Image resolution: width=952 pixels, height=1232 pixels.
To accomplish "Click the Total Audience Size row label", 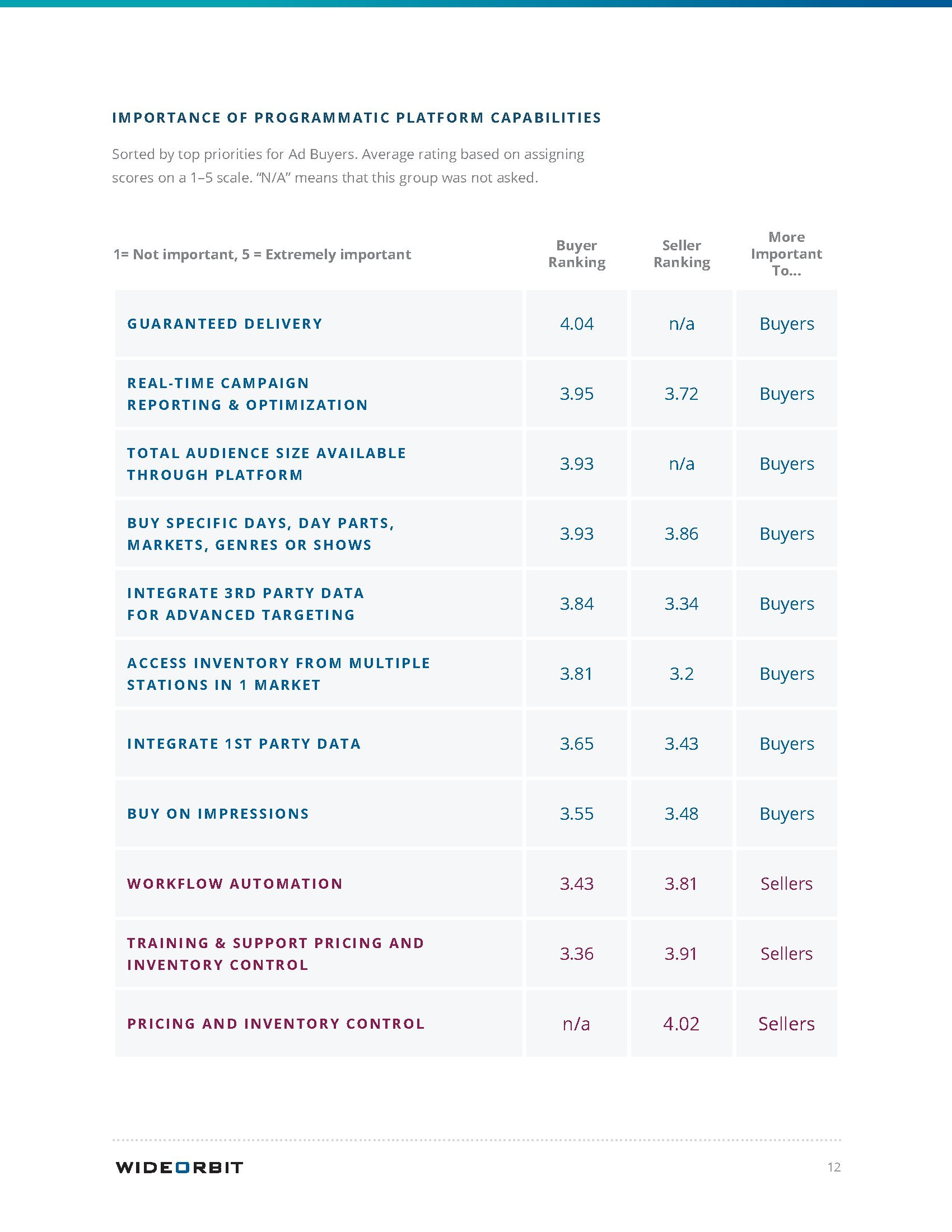I will [x=266, y=464].
